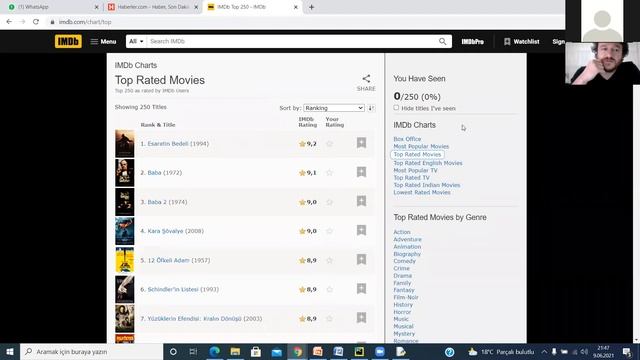Viewport: 640px width, 360px height.
Task: Add Baba (1972) to watchlist
Action: tap(361, 172)
